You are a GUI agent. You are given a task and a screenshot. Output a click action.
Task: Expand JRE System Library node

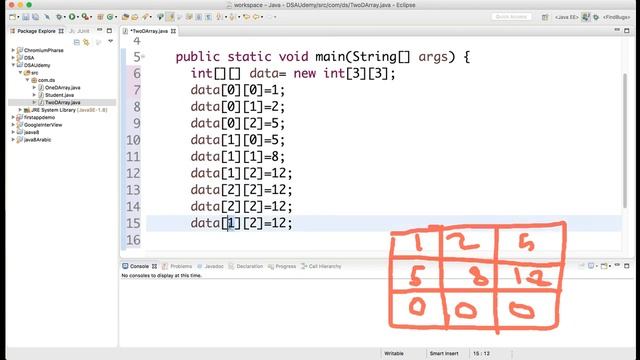20,110
